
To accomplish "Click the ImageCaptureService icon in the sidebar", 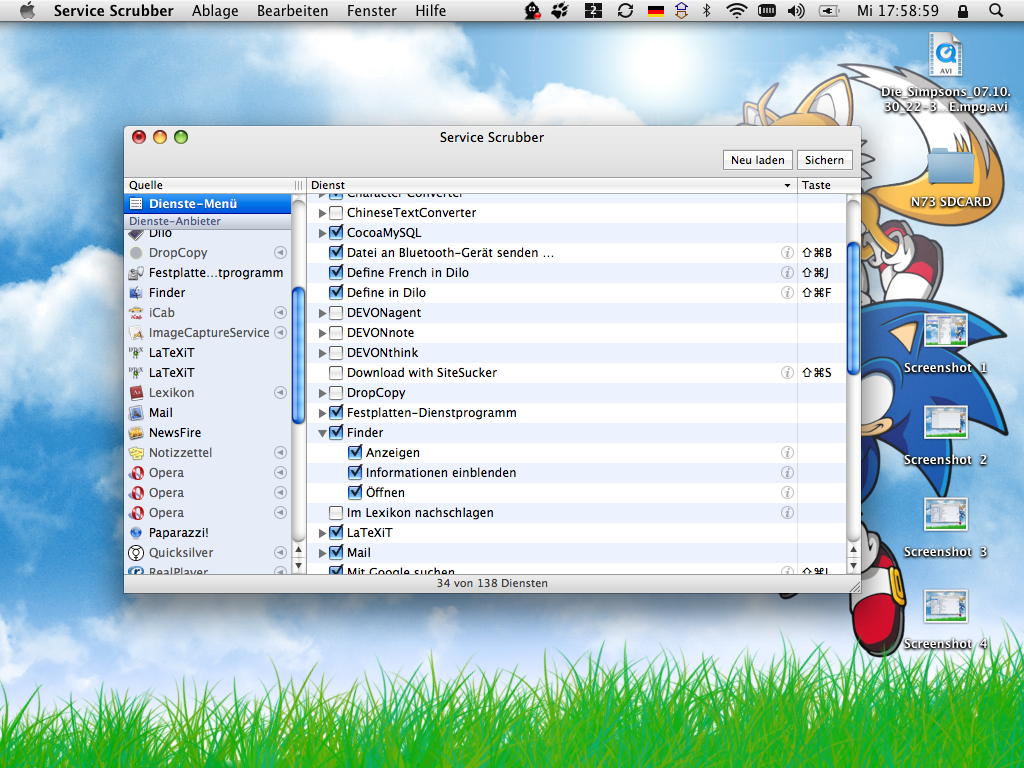I will [x=136, y=333].
